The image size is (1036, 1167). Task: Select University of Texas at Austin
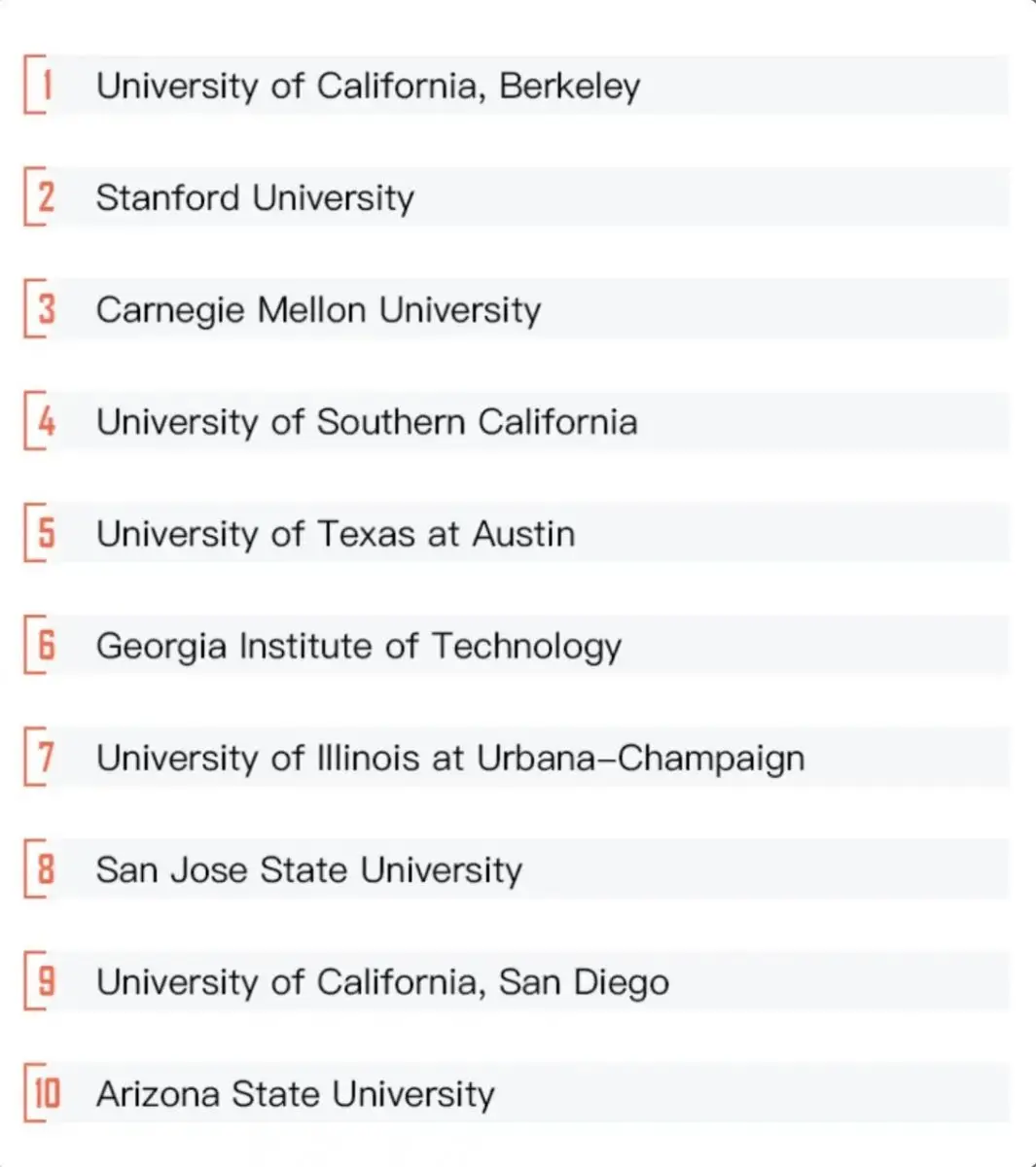[x=336, y=533]
